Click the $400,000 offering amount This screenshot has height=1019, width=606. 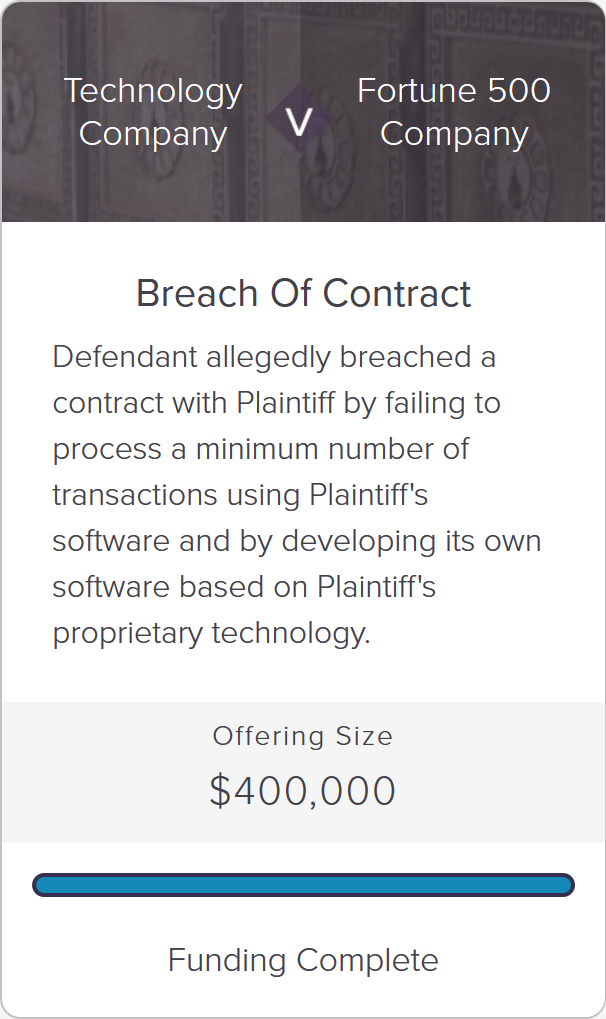point(303,791)
